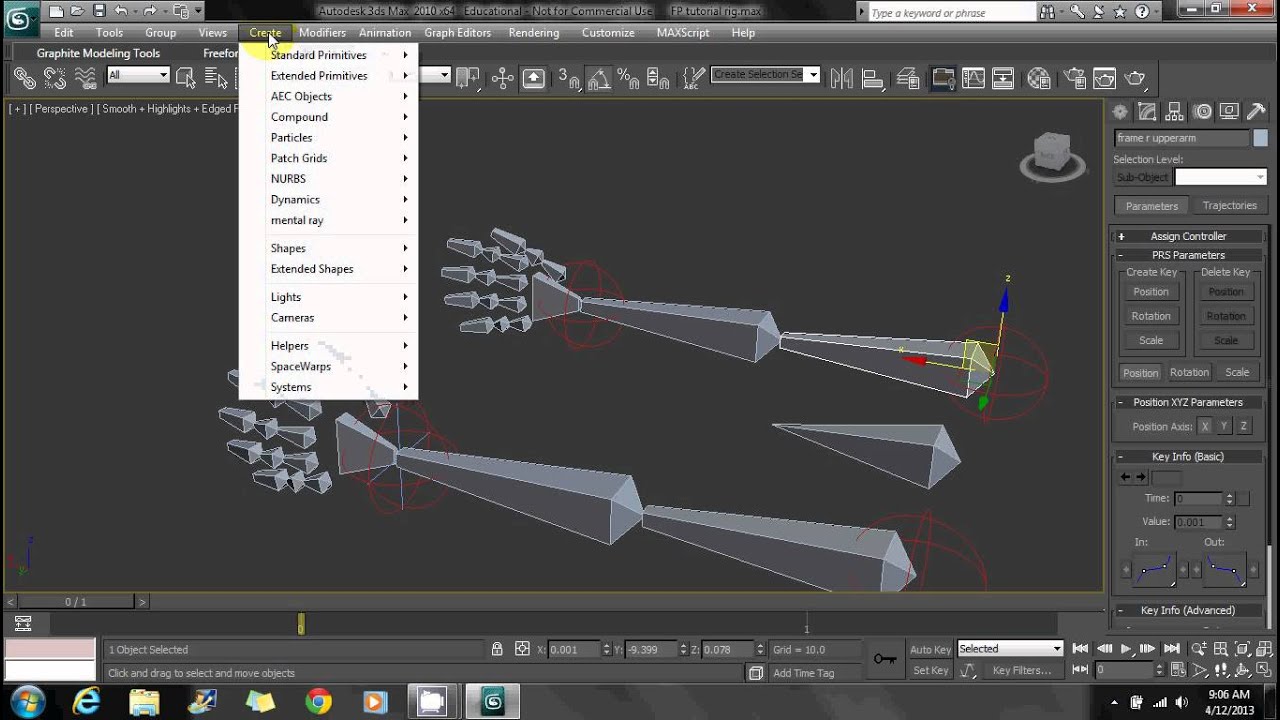Click Create Key Scale button
The height and width of the screenshot is (720, 1280).
click(x=1150, y=340)
